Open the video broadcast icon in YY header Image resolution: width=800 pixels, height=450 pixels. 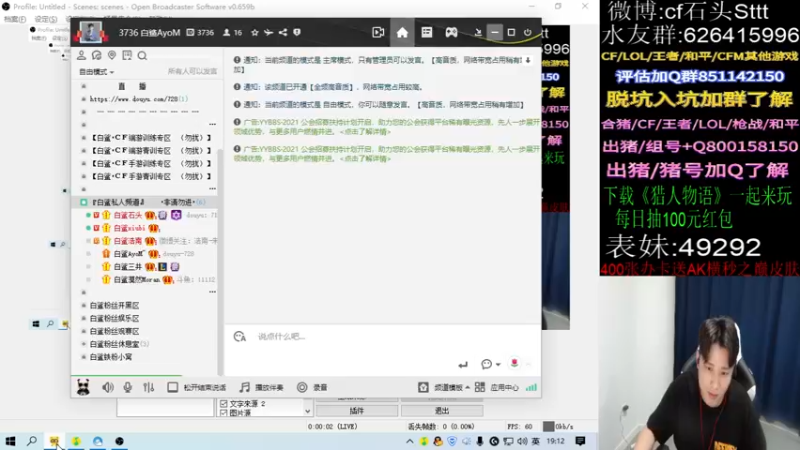point(378,33)
